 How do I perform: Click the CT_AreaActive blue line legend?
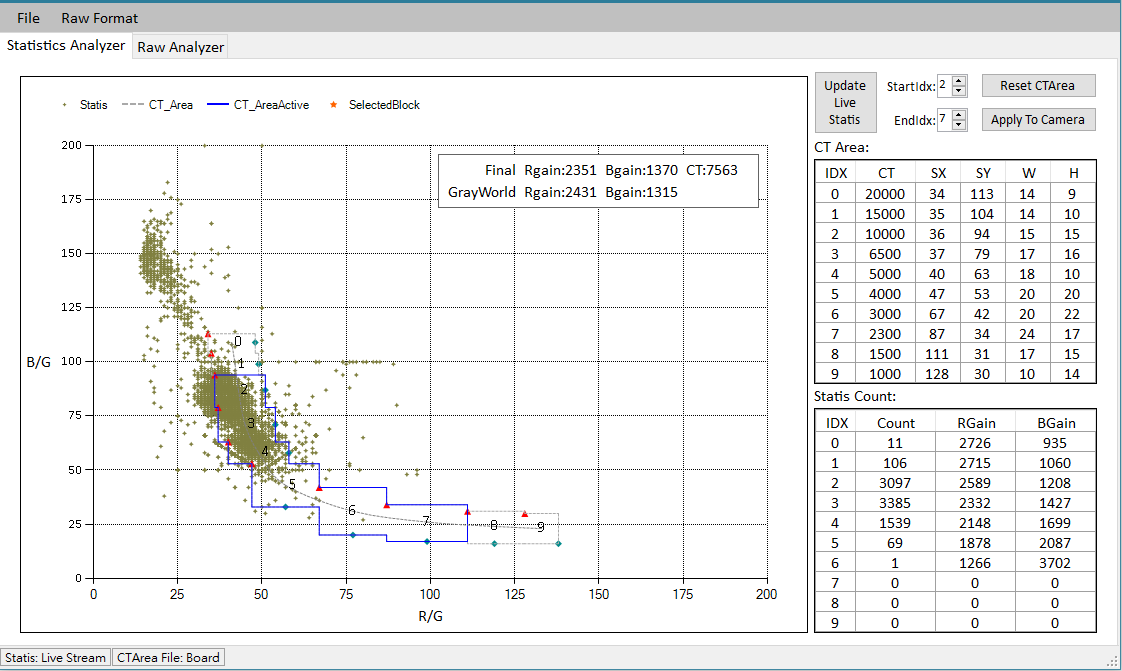click(218, 105)
